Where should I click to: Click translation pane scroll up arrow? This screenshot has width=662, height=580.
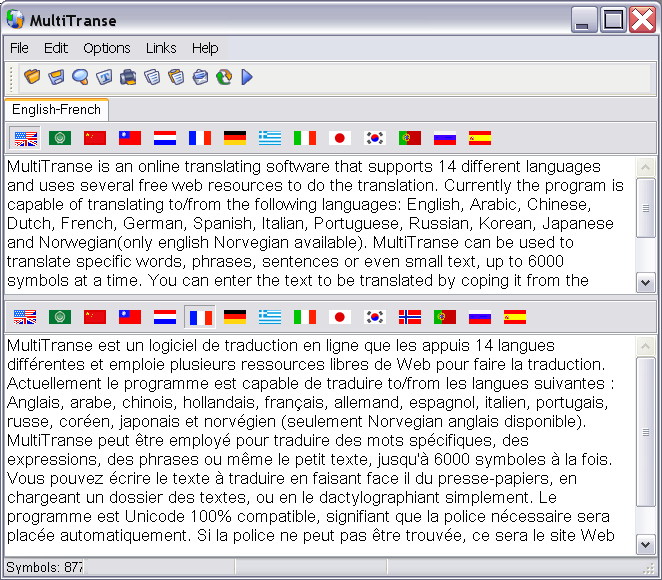tap(646, 347)
